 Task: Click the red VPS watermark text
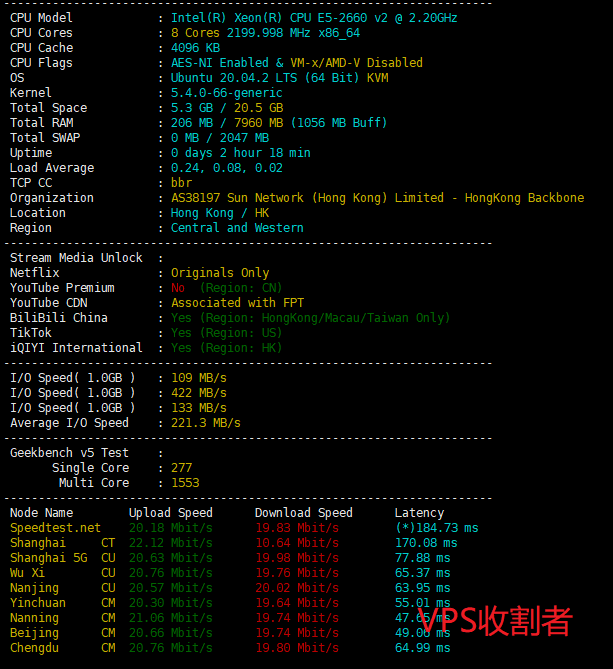(495, 621)
